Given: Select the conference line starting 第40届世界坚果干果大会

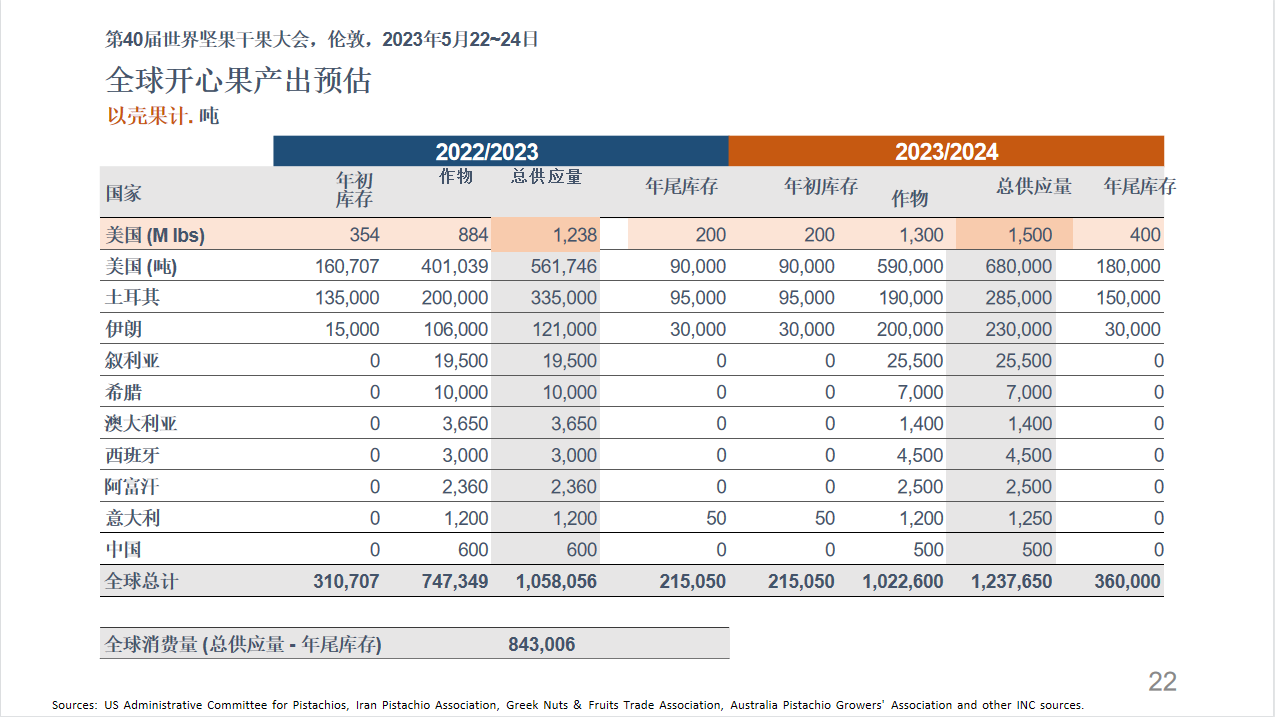Looking at the screenshot, I should point(322,39).
